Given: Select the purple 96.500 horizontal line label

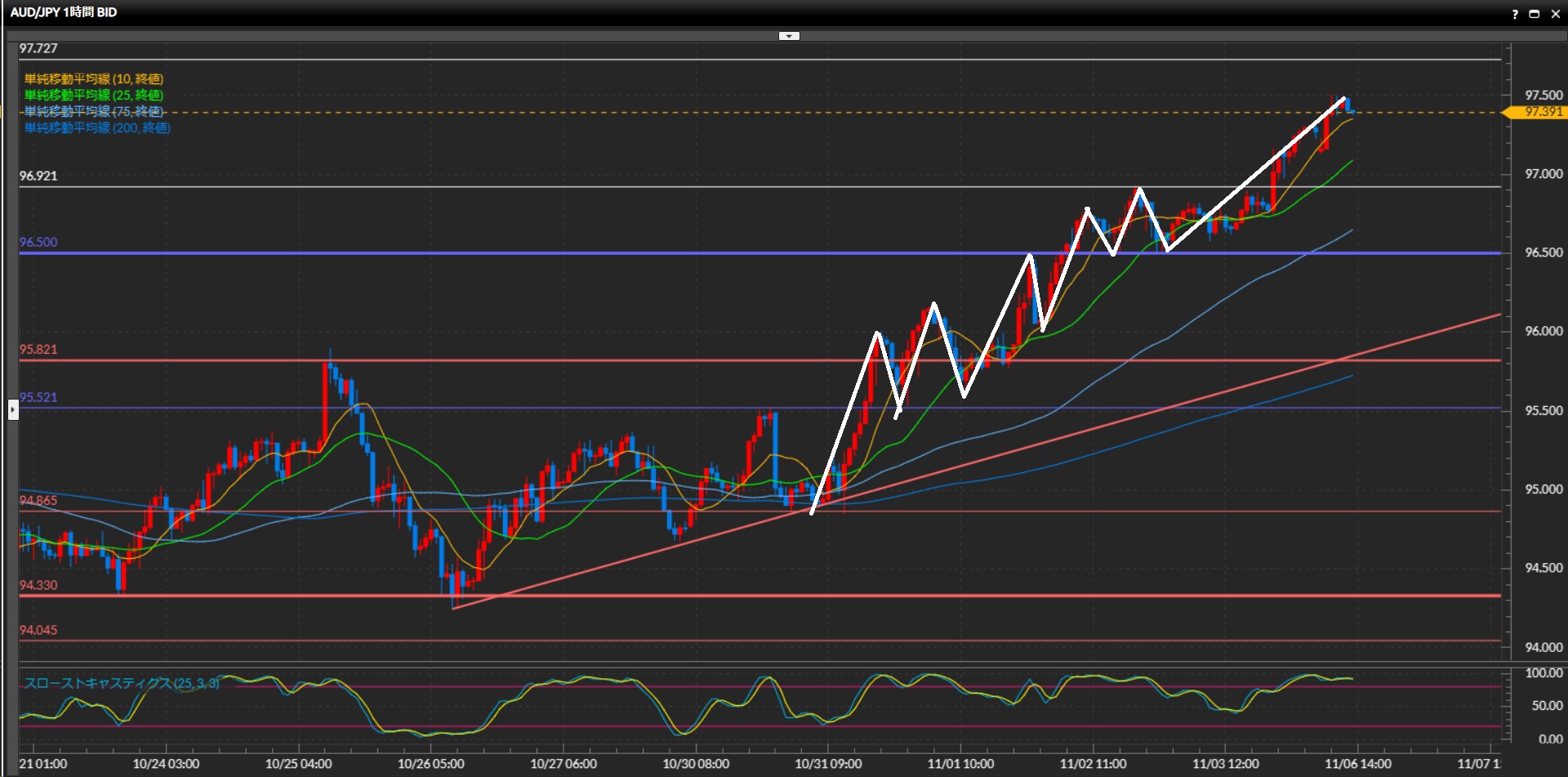Looking at the screenshot, I should pyautogui.click(x=38, y=243).
